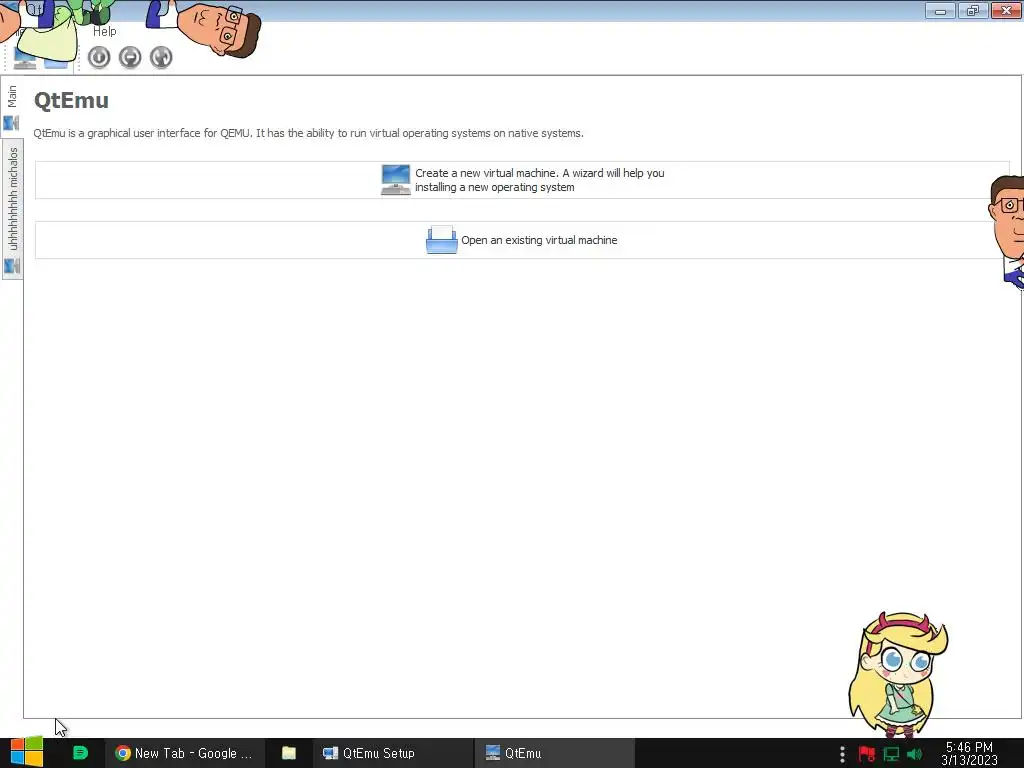The height and width of the screenshot is (768, 1024).
Task: Create a new virtual machine with wizard
Action: pyautogui.click(x=522, y=180)
